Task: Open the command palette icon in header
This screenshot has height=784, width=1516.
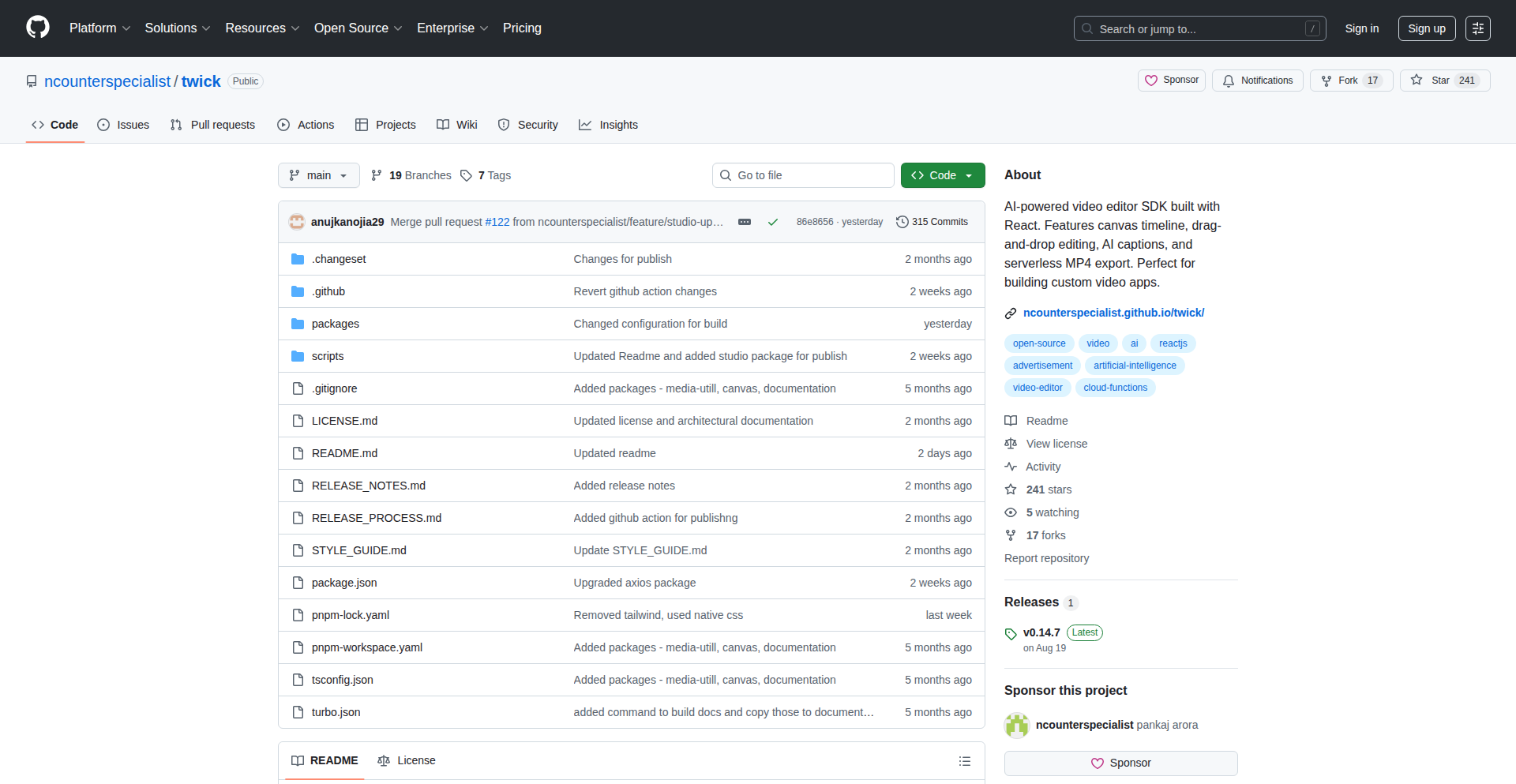Action: point(1477,28)
